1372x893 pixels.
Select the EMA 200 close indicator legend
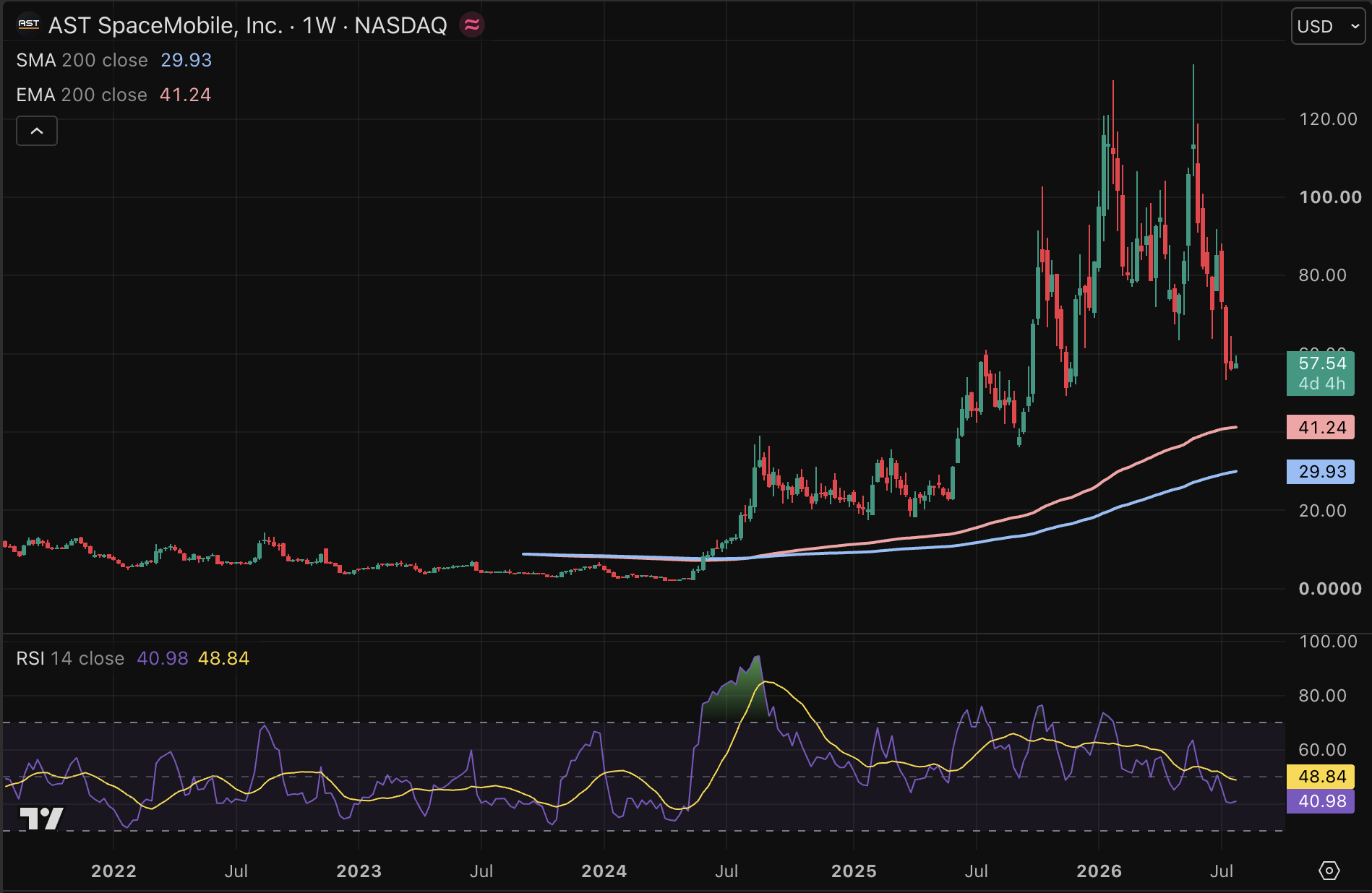82,95
